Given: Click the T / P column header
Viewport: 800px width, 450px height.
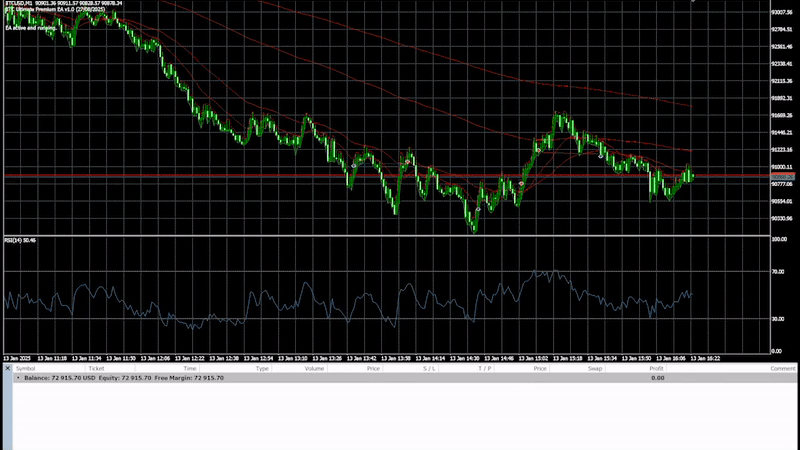Looking at the screenshot, I should point(485,369).
